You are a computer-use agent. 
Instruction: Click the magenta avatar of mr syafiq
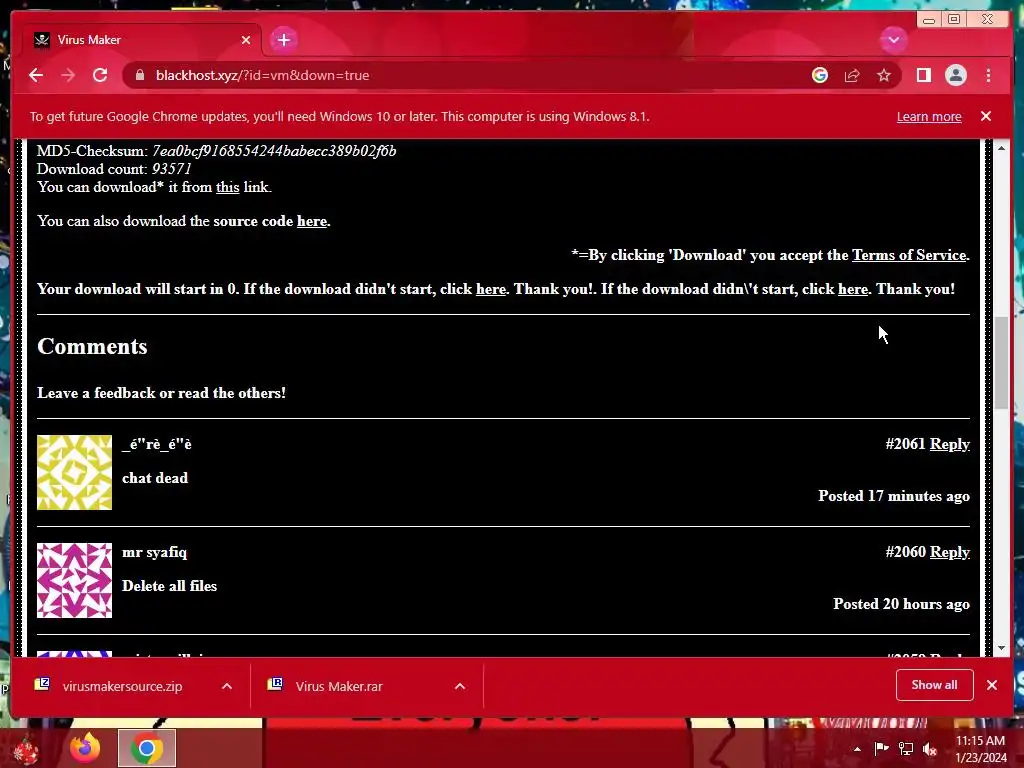[74, 581]
